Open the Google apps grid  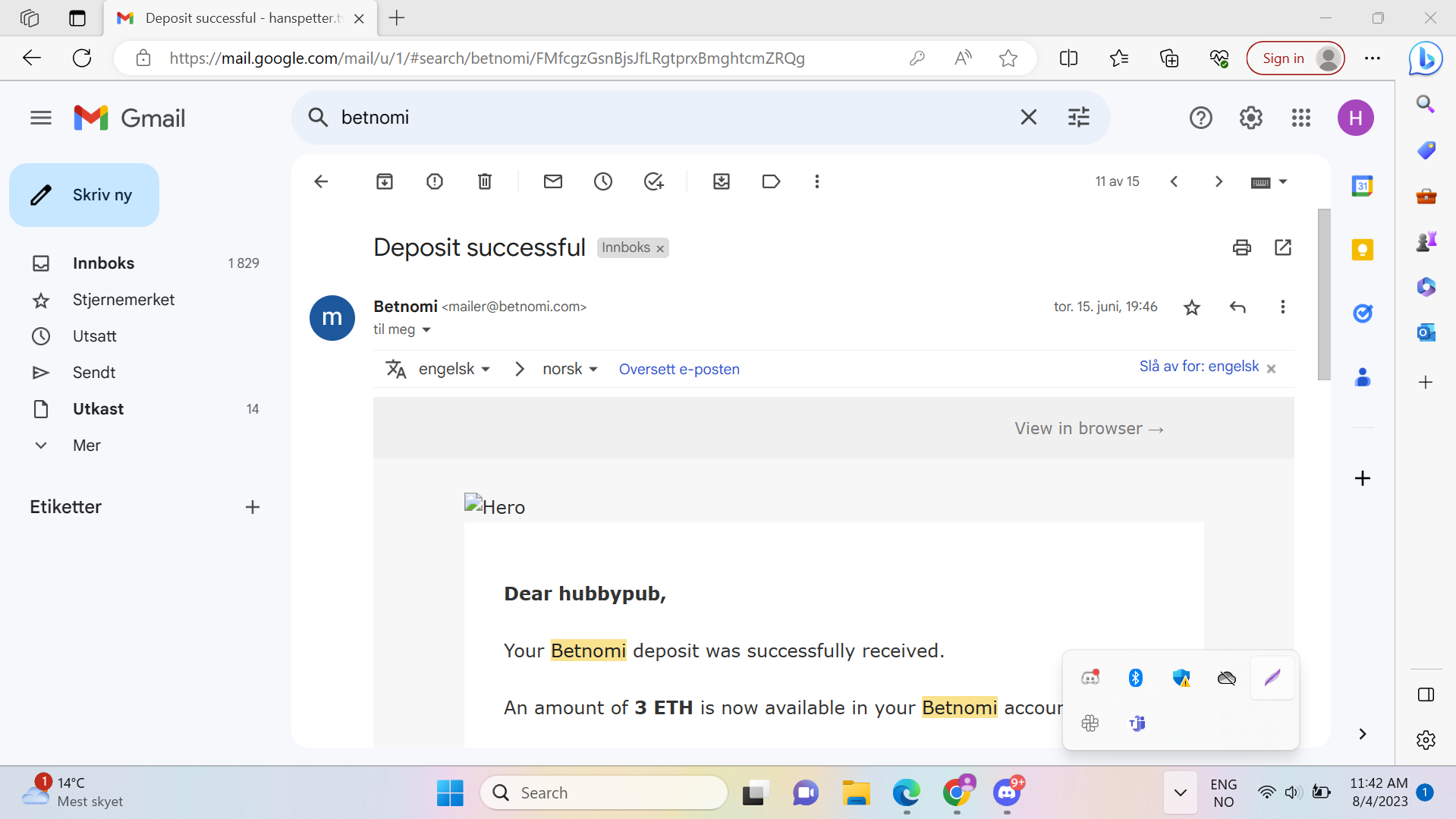point(1301,118)
